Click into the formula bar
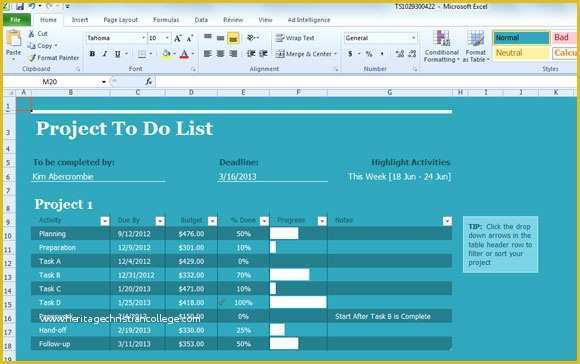Viewport: 580px width, 364px height. tap(366, 82)
